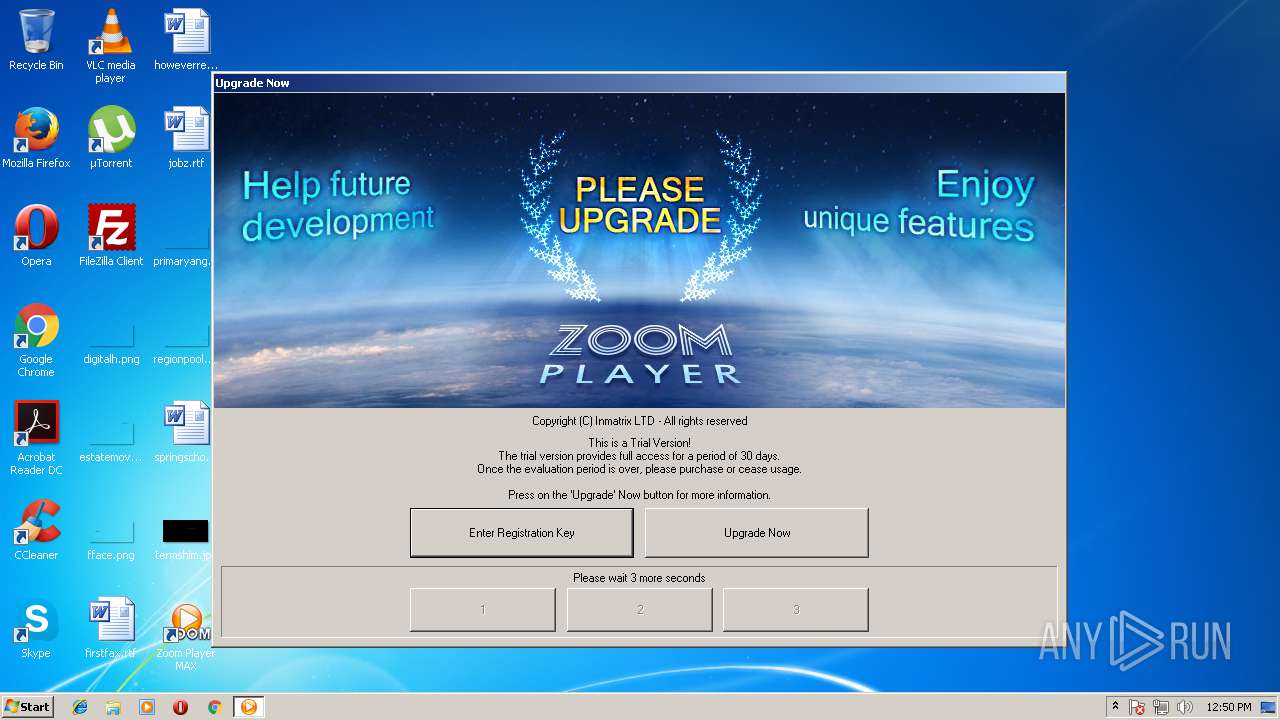
Task: Open Acrobat Reader DC shortcut
Action: pyautogui.click(x=36, y=438)
